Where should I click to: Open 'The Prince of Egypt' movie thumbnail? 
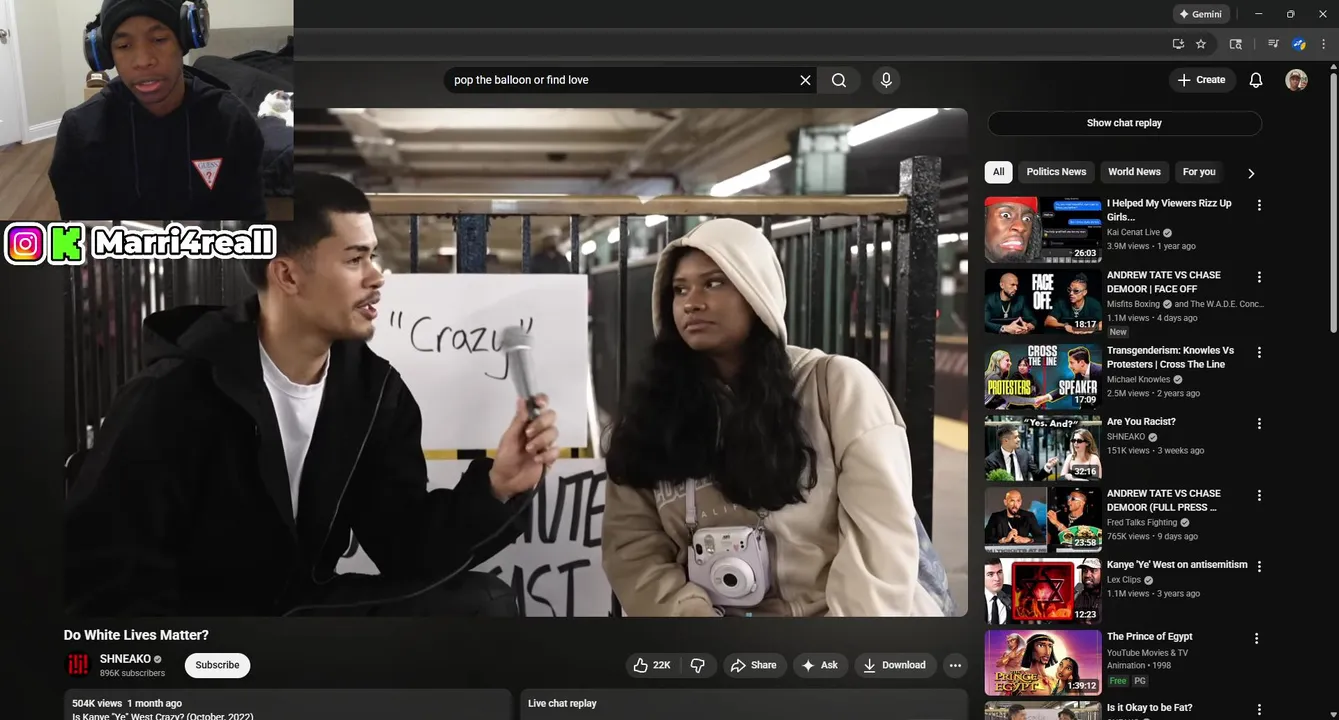pos(1043,662)
